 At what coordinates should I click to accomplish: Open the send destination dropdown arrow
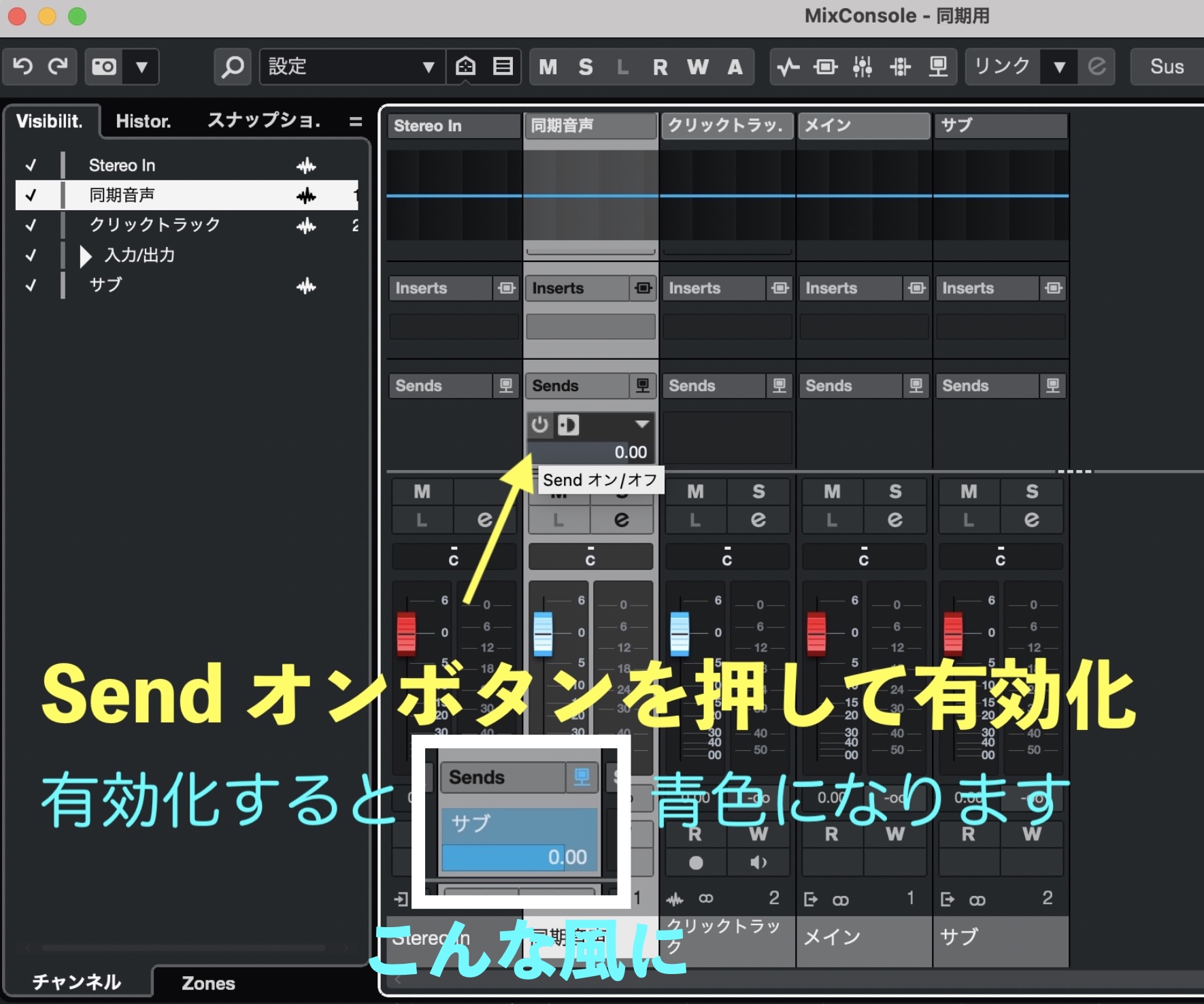tap(641, 424)
